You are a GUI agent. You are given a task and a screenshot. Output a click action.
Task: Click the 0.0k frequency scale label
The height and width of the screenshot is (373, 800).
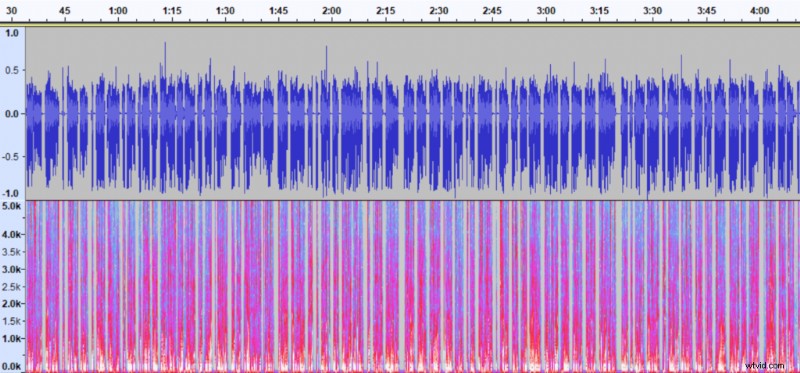point(11,366)
